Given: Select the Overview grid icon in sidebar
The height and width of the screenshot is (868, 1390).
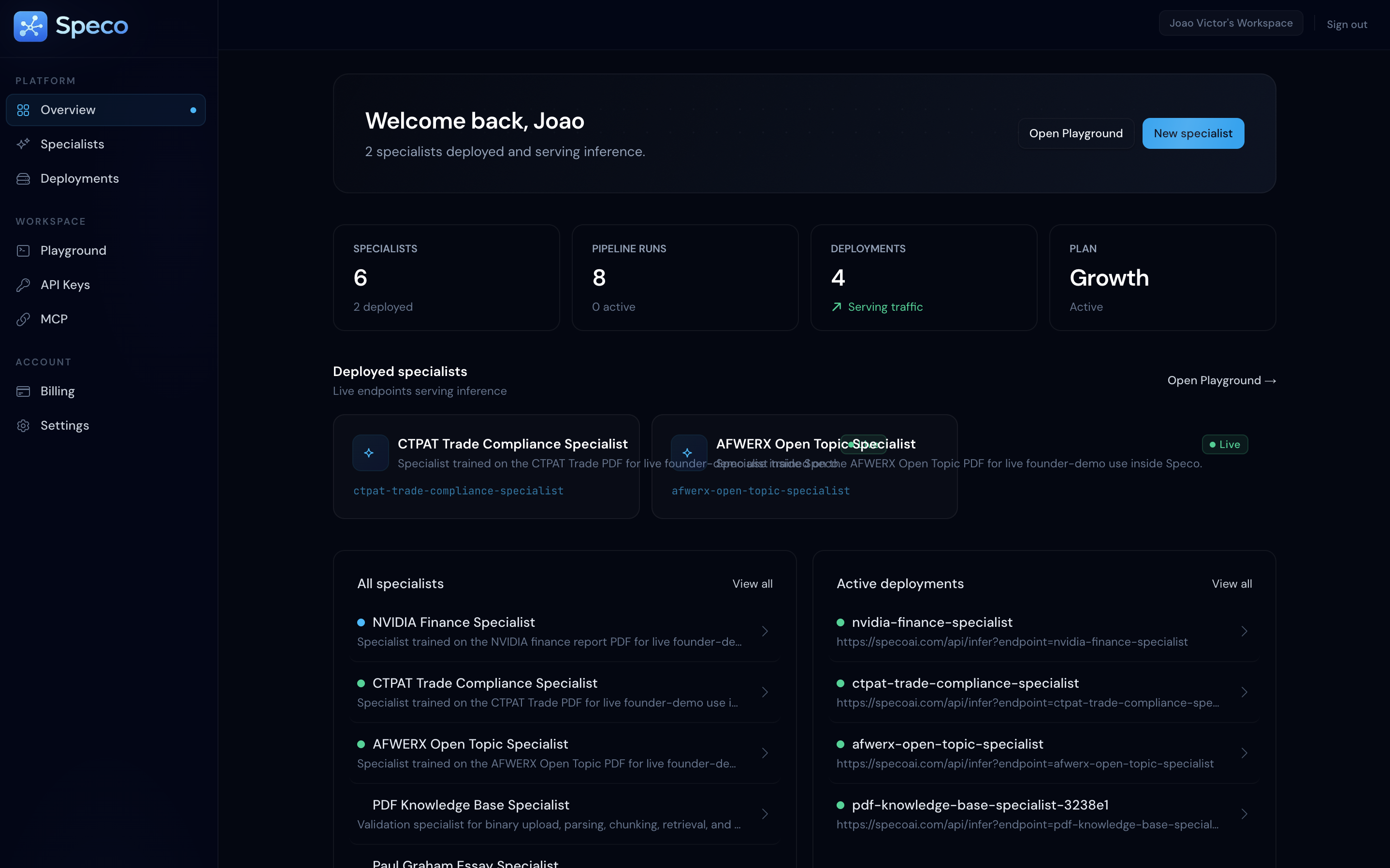Looking at the screenshot, I should 24,110.
